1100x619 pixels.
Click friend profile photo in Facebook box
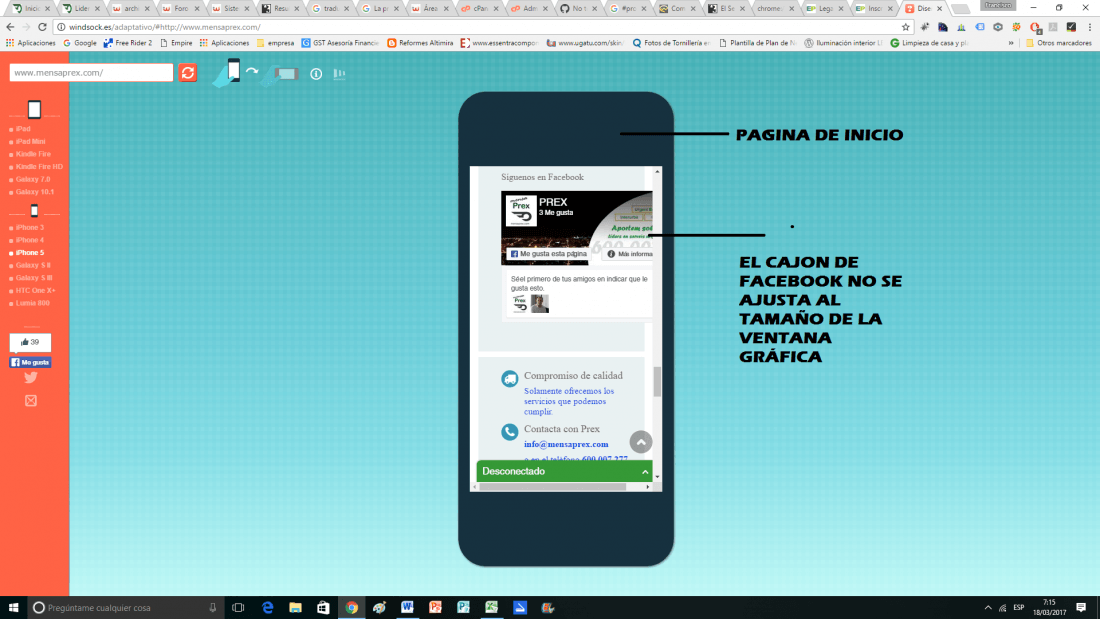coord(539,304)
